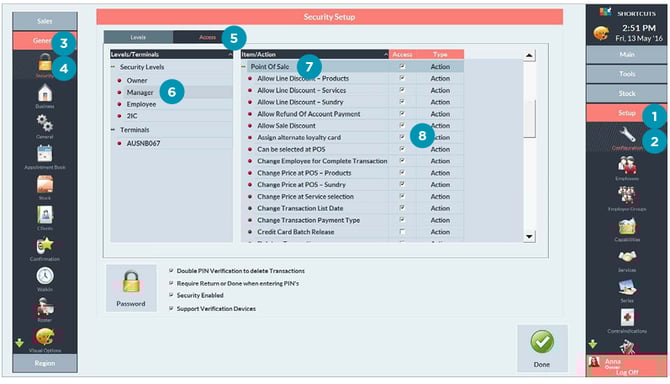
Task: Open the Business settings icon
Action: [45, 94]
